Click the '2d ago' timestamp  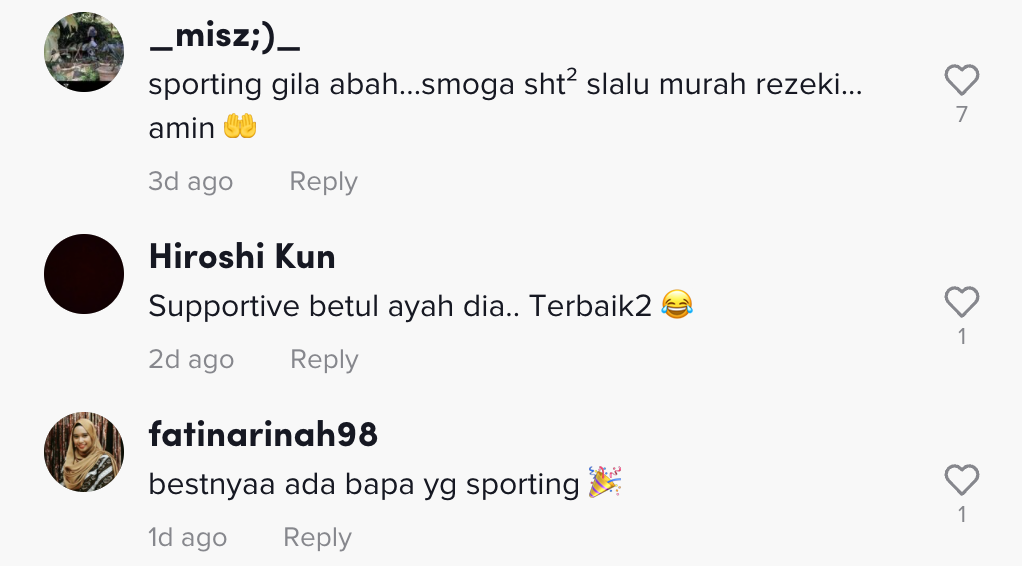point(191,359)
